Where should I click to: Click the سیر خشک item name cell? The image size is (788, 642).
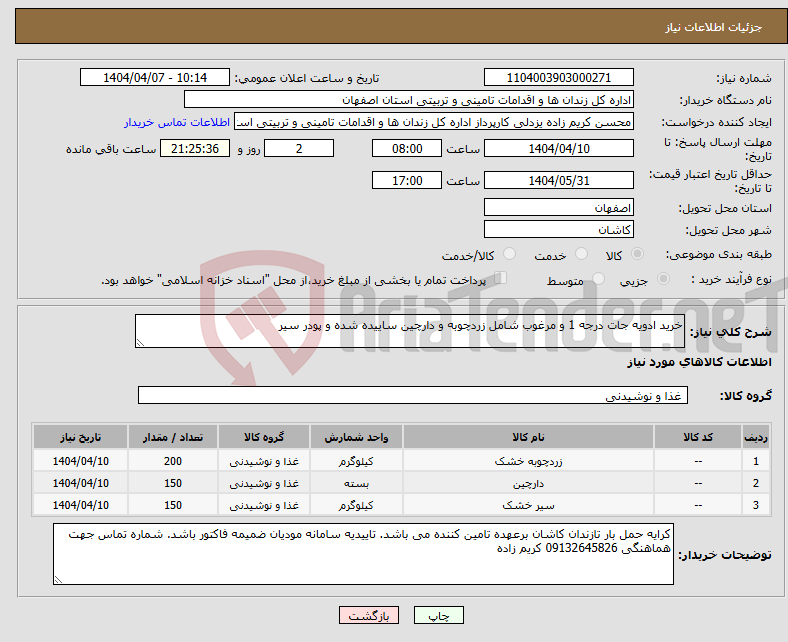[x=528, y=505]
